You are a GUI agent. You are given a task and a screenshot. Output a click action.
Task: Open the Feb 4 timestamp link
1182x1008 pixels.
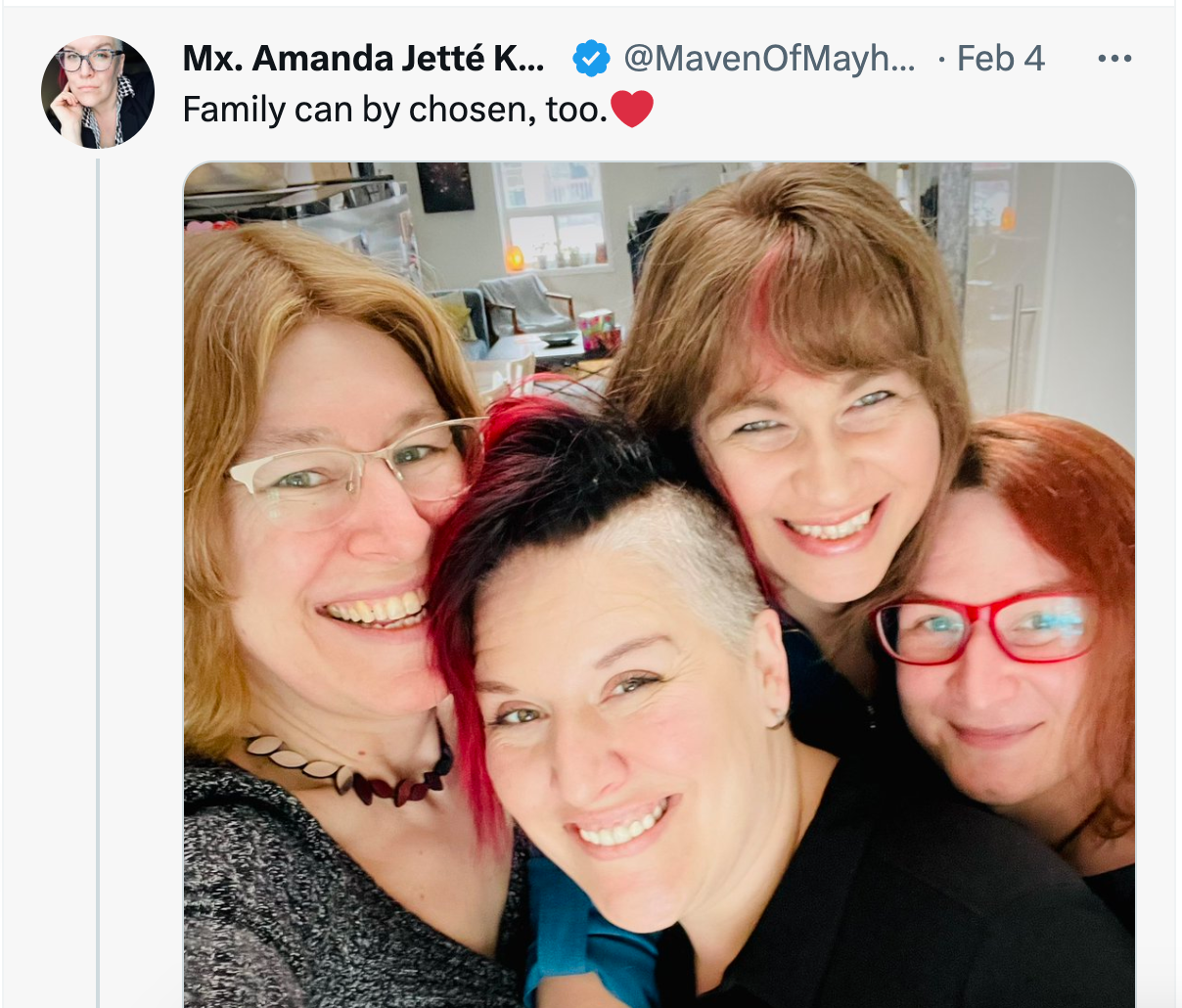tap(1000, 59)
